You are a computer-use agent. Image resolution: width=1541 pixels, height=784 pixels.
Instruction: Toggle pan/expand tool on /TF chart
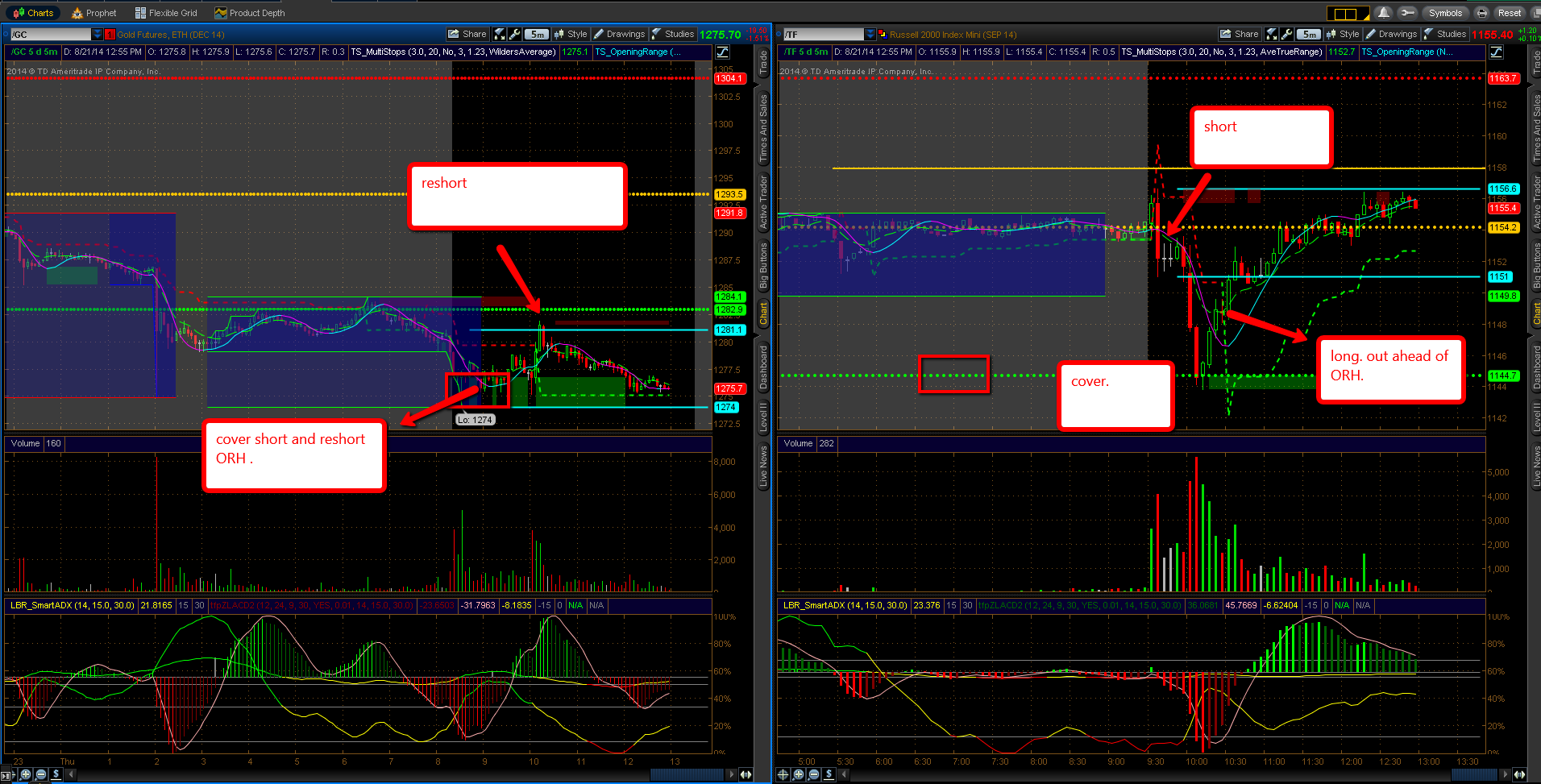coord(1272,34)
